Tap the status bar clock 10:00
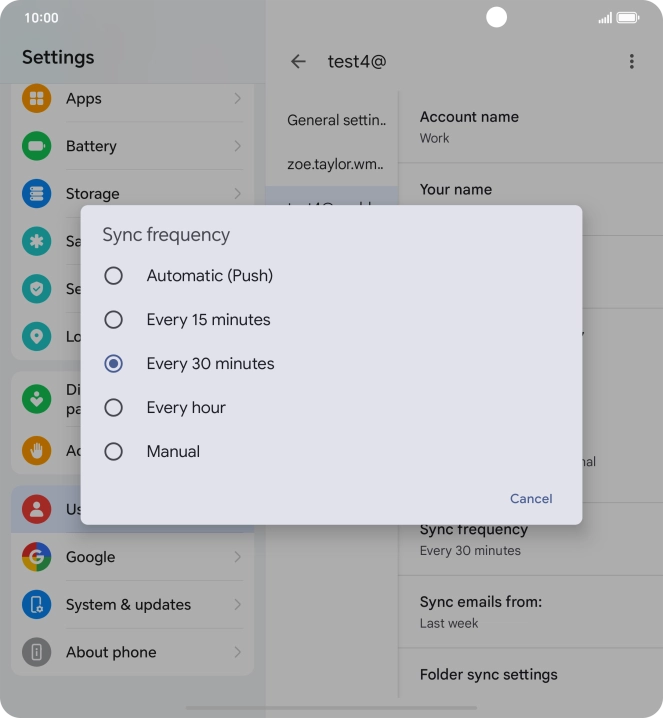This screenshot has width=663, height=718. point(41,18)
